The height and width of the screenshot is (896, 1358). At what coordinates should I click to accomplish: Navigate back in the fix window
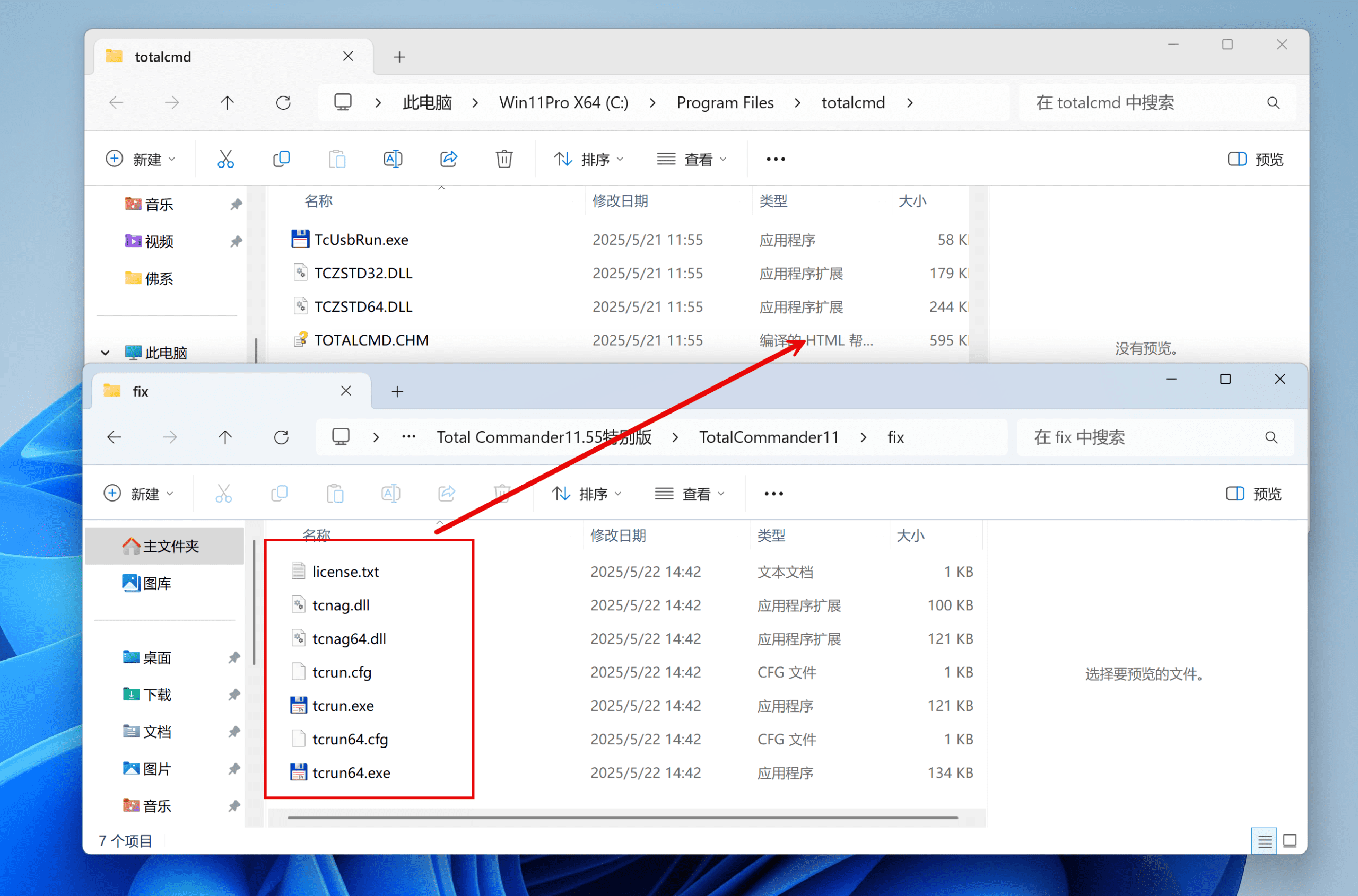tap(115, 437)
